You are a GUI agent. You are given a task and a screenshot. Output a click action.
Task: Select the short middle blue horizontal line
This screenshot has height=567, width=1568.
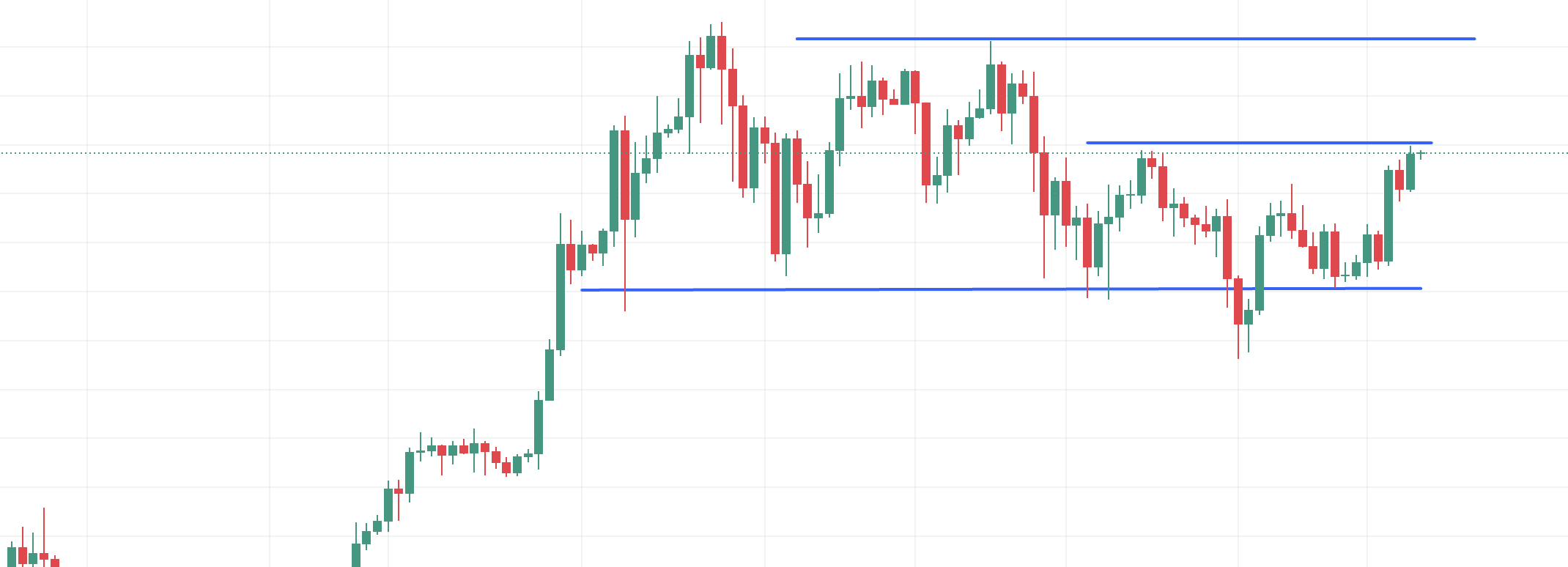(x=1260, y=142)
